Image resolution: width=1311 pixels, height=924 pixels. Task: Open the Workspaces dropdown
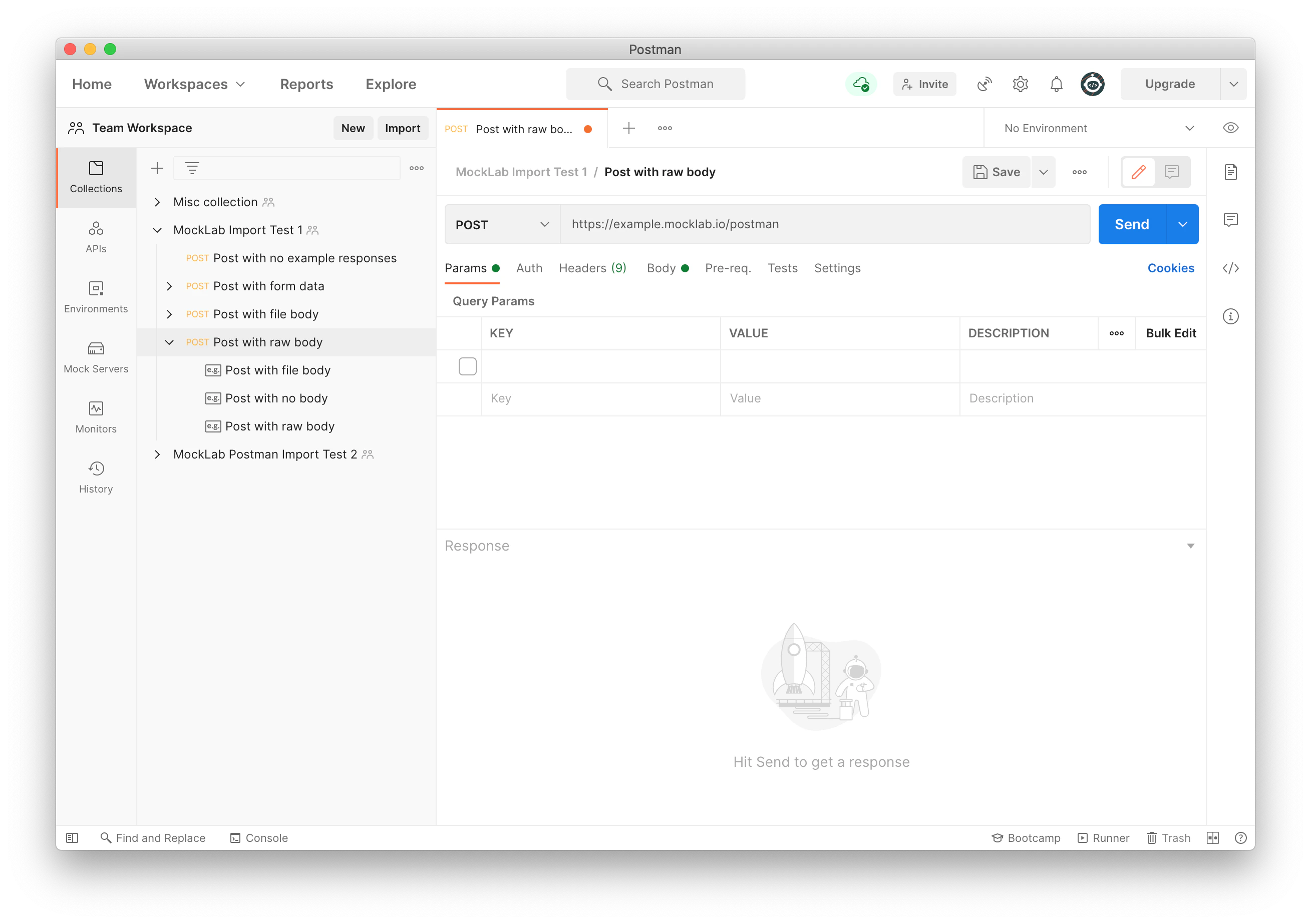194,85
